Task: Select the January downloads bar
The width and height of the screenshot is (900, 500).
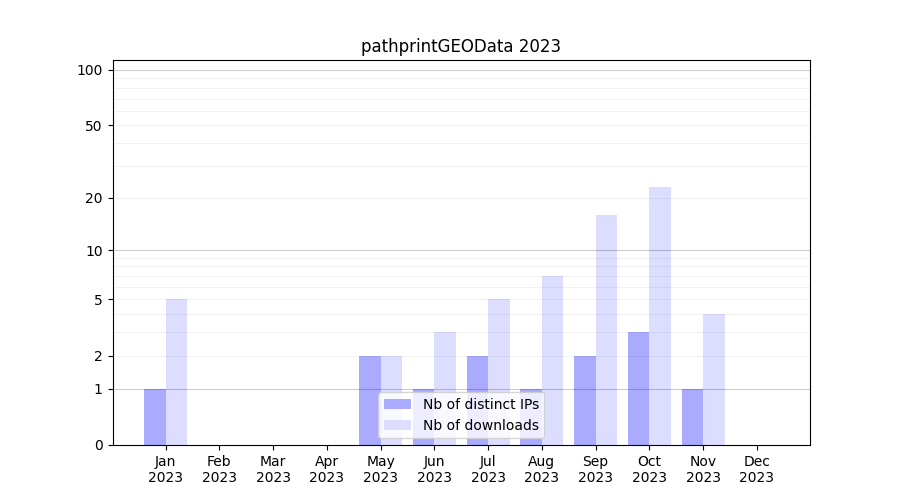Action: click(176, 371)
